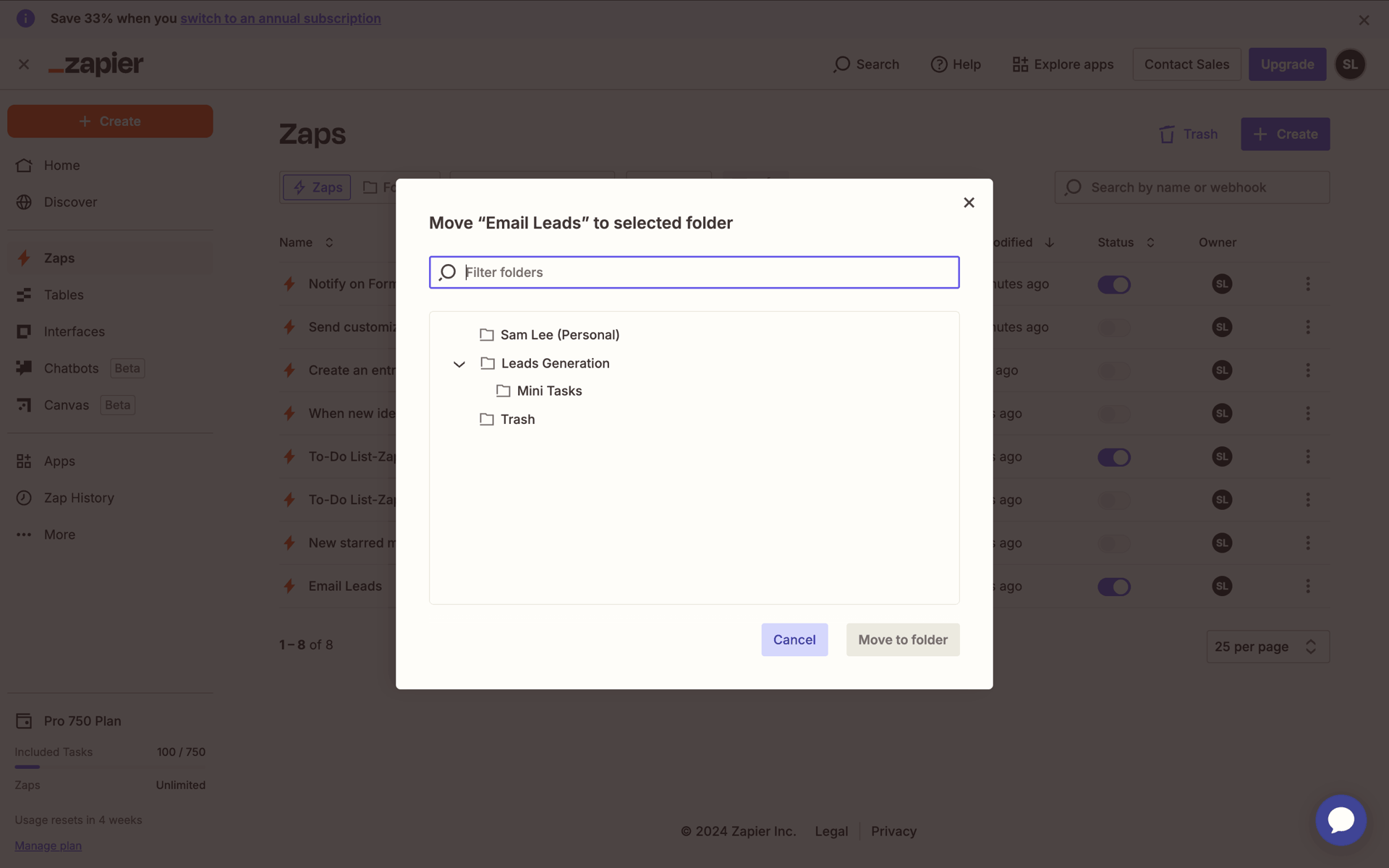The width and height of the screenshot is (1389, 868).
Task: Click info icon in banner
Action: (x=25, y=18)
